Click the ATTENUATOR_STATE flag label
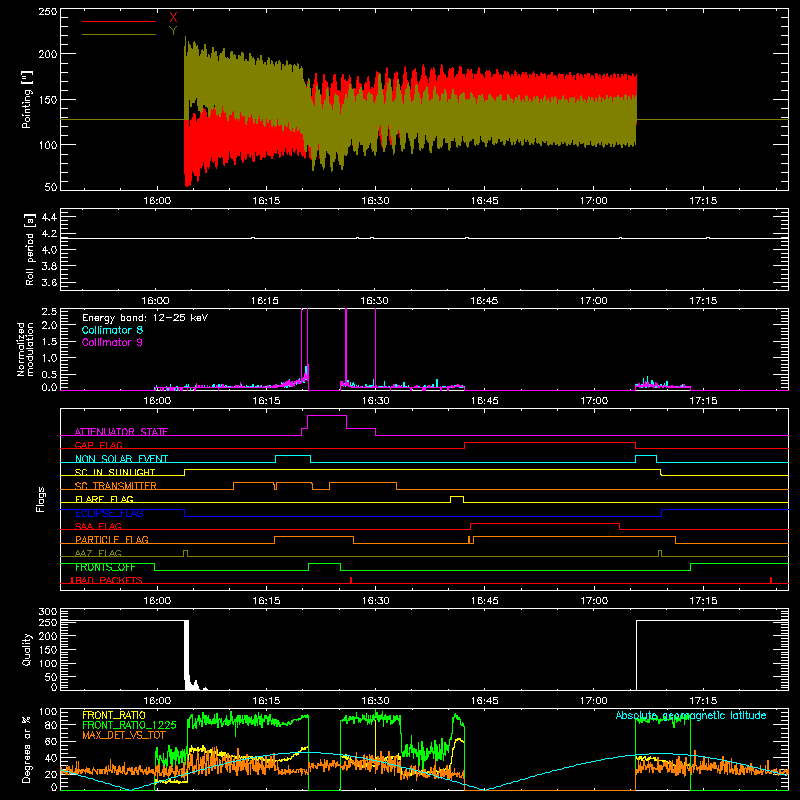The height and width of the screenshot is (800, 800). (121, 432)
